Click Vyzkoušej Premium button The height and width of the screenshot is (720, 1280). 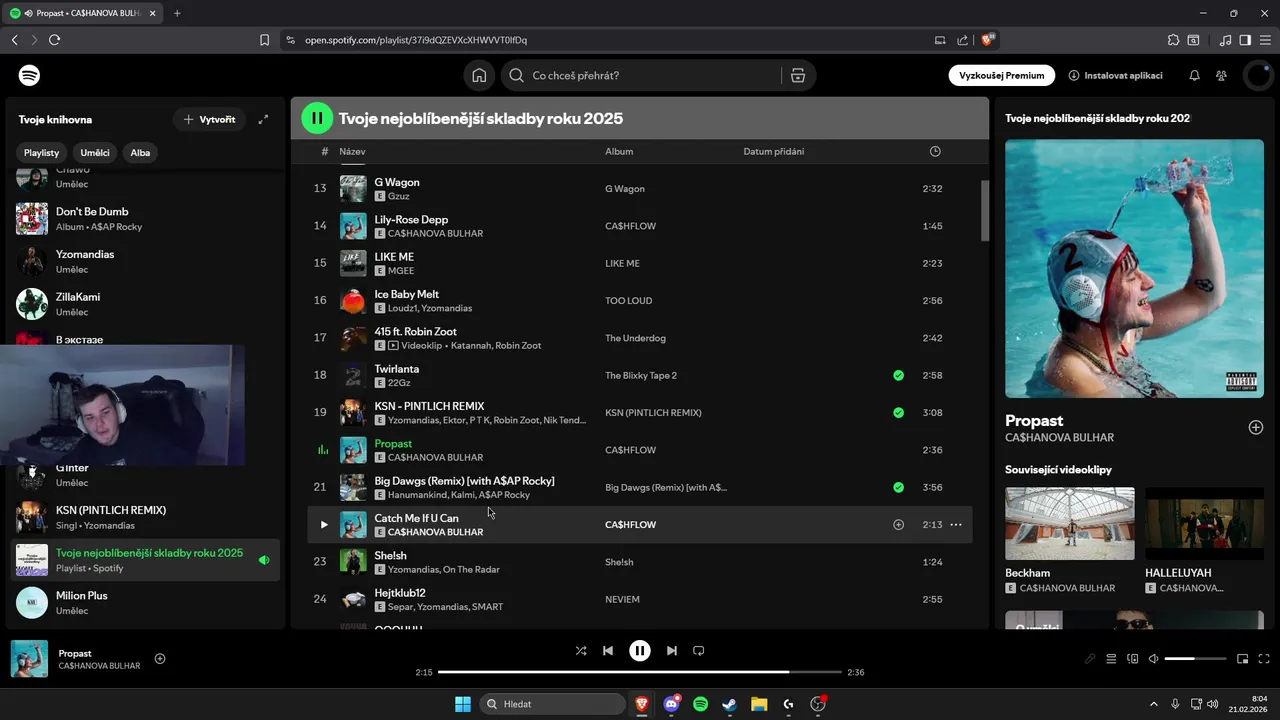(x=1002, y=75)
